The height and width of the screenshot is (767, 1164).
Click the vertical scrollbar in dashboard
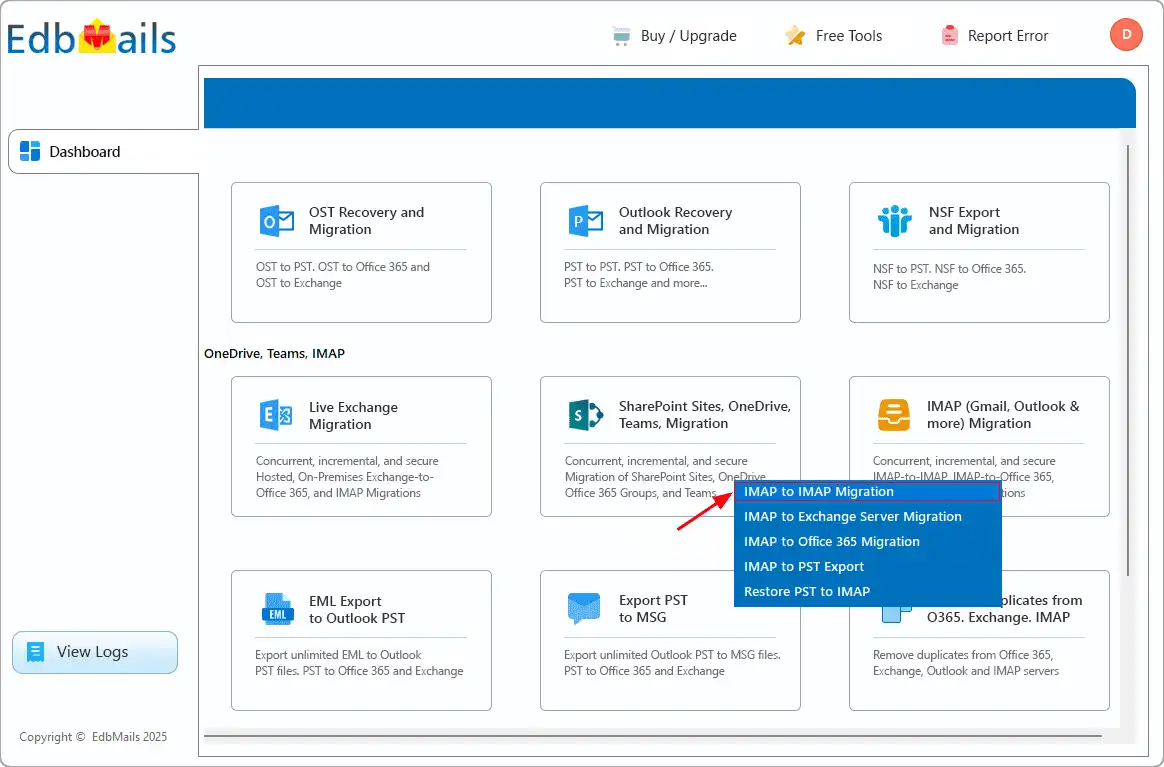point(1127,360)
